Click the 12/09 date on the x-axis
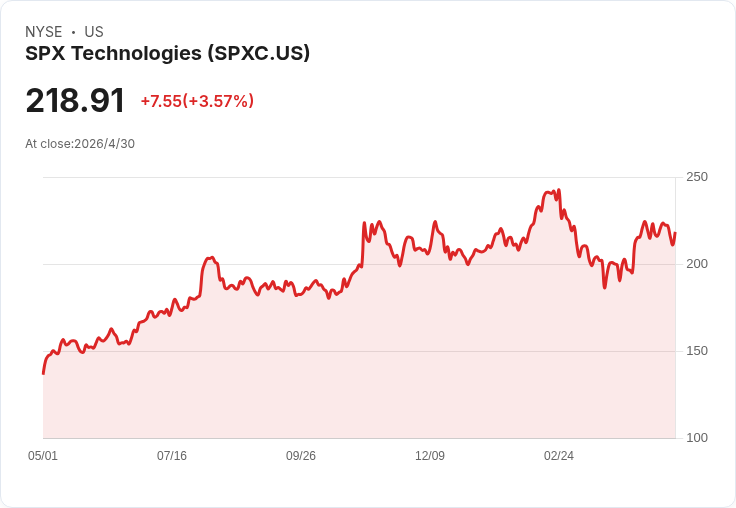The height and width of the screenshot is (508, 736). (x=430, y=455)
